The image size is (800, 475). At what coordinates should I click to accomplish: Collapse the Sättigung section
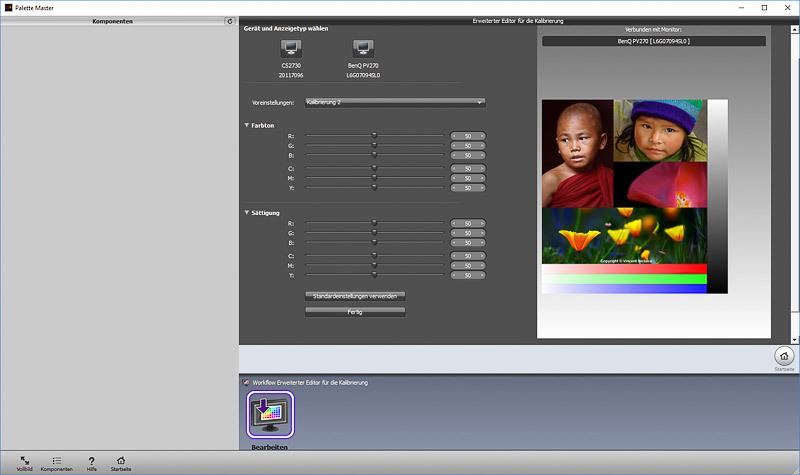tap(247, 213)
